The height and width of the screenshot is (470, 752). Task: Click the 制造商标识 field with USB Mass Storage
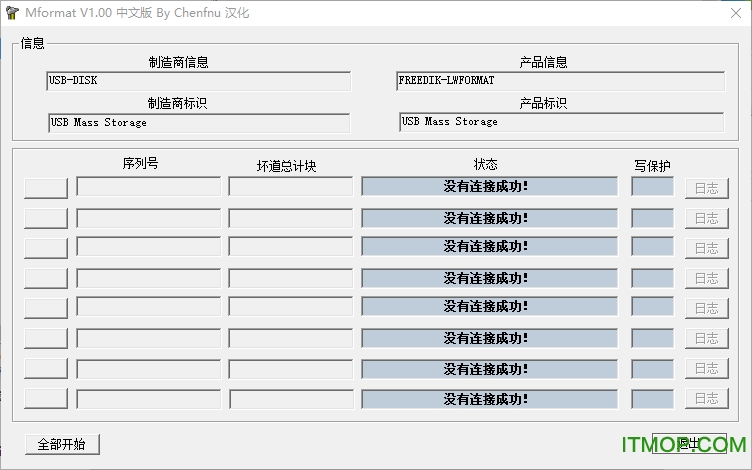click(199, 123)
